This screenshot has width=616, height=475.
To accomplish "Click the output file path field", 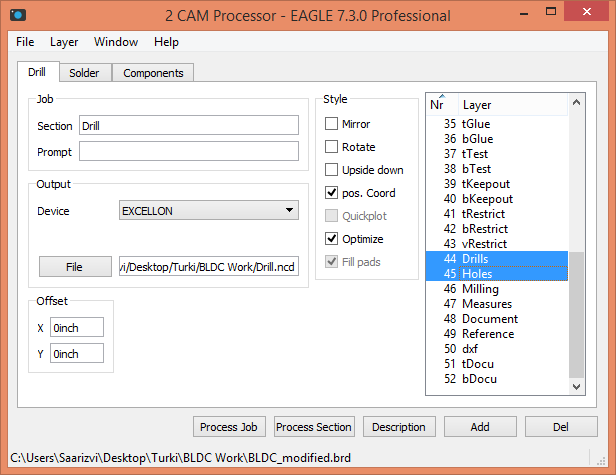I will click(x=209, y=266).
